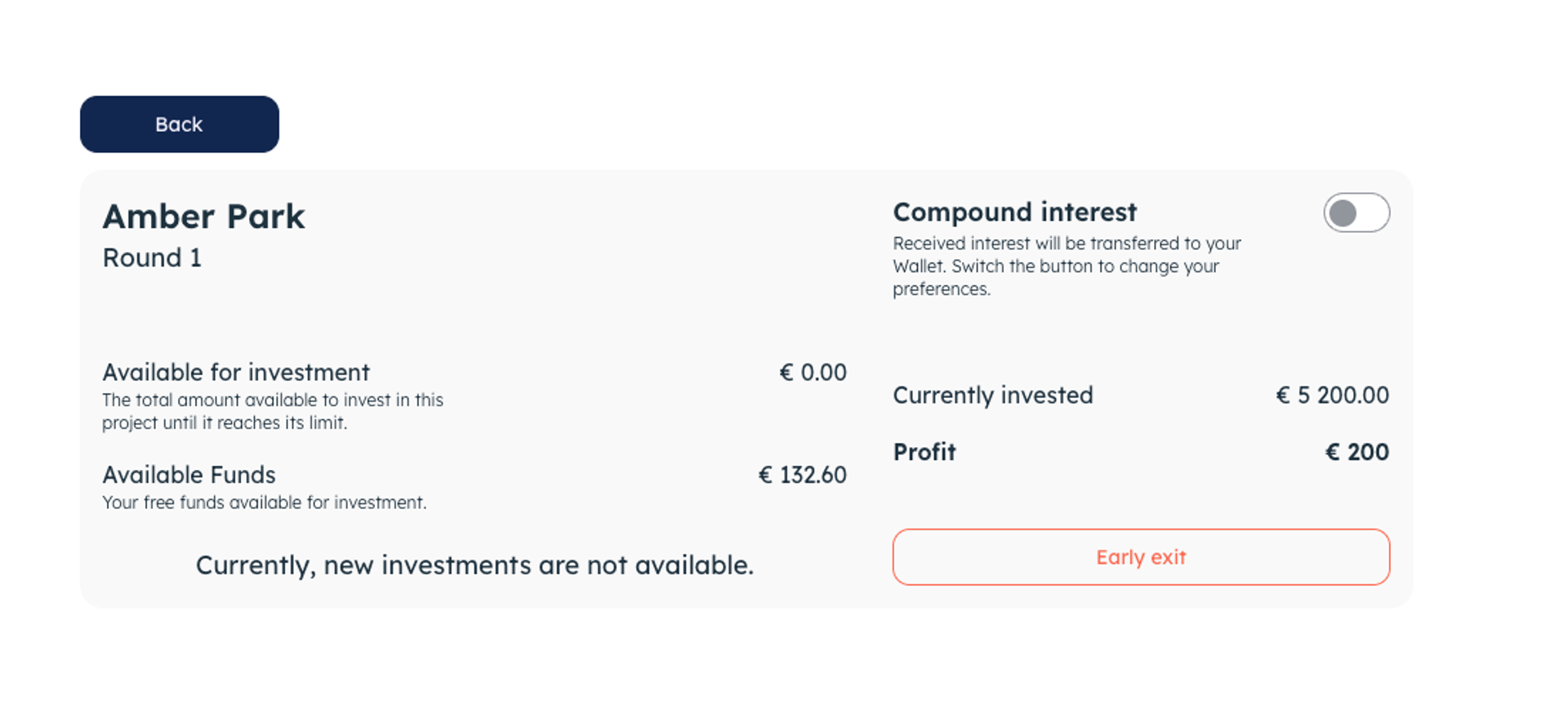Click the Compound interest heading
The image size is (1568, 706).
pos(1014,212)
